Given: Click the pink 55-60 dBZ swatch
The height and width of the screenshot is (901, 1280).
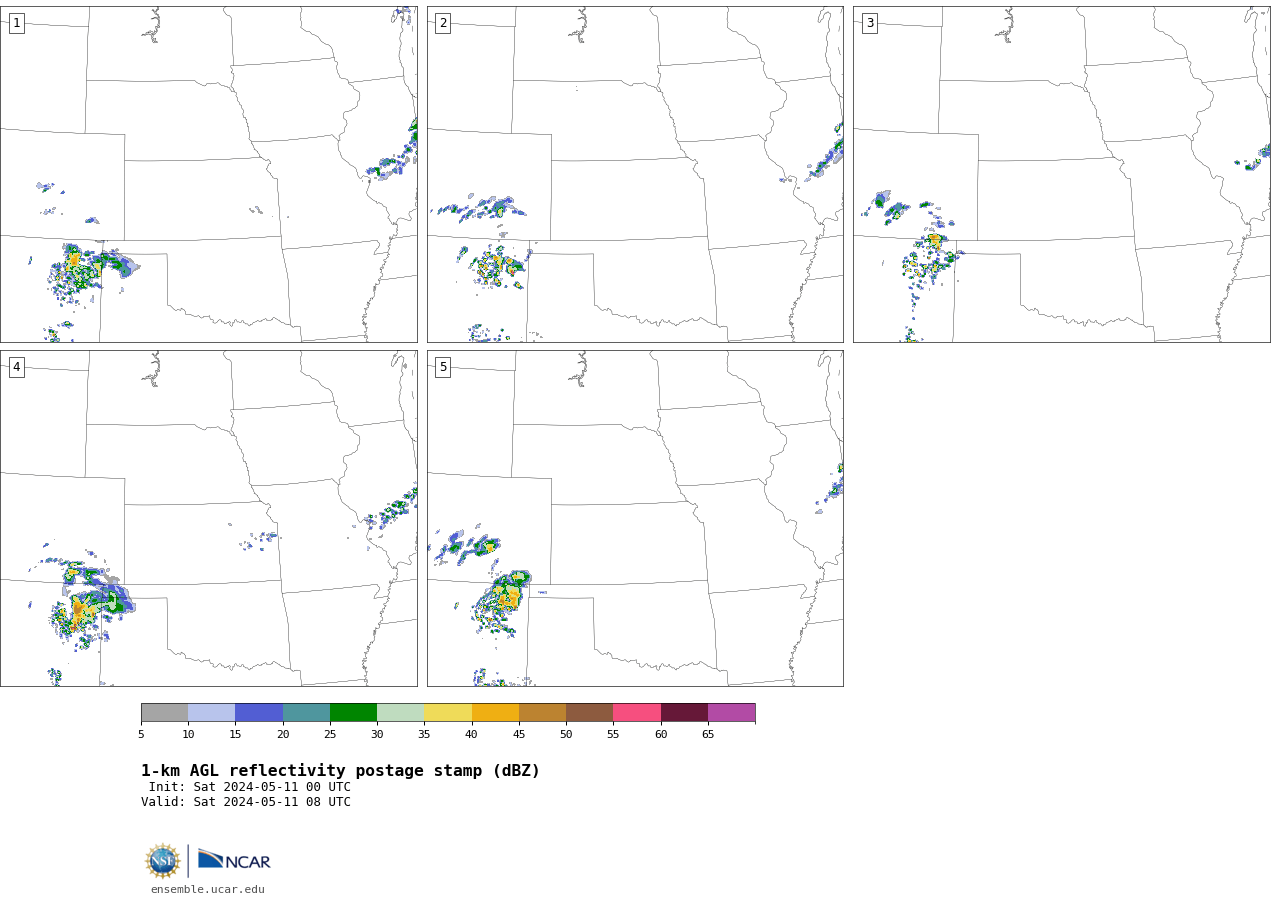Looking at the screenshot, I should click(637, 712).
